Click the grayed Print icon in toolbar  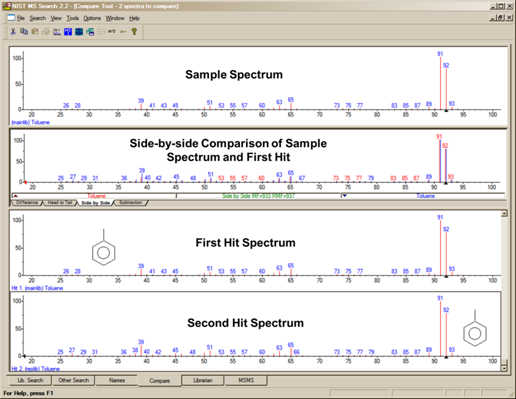coord(46,32)
